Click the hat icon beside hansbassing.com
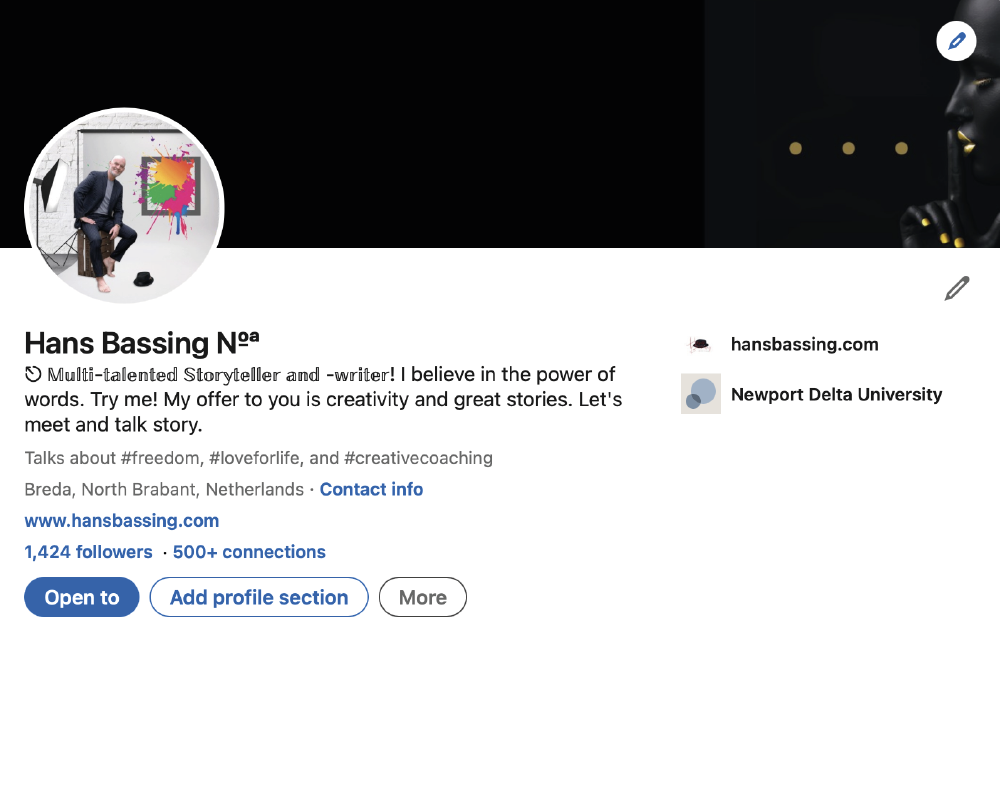 coord(700,344)
